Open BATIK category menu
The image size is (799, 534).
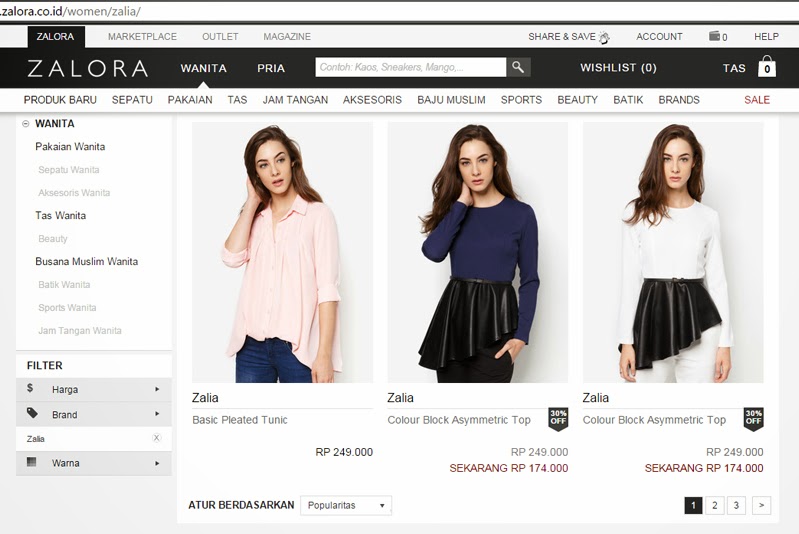[628, 100]
